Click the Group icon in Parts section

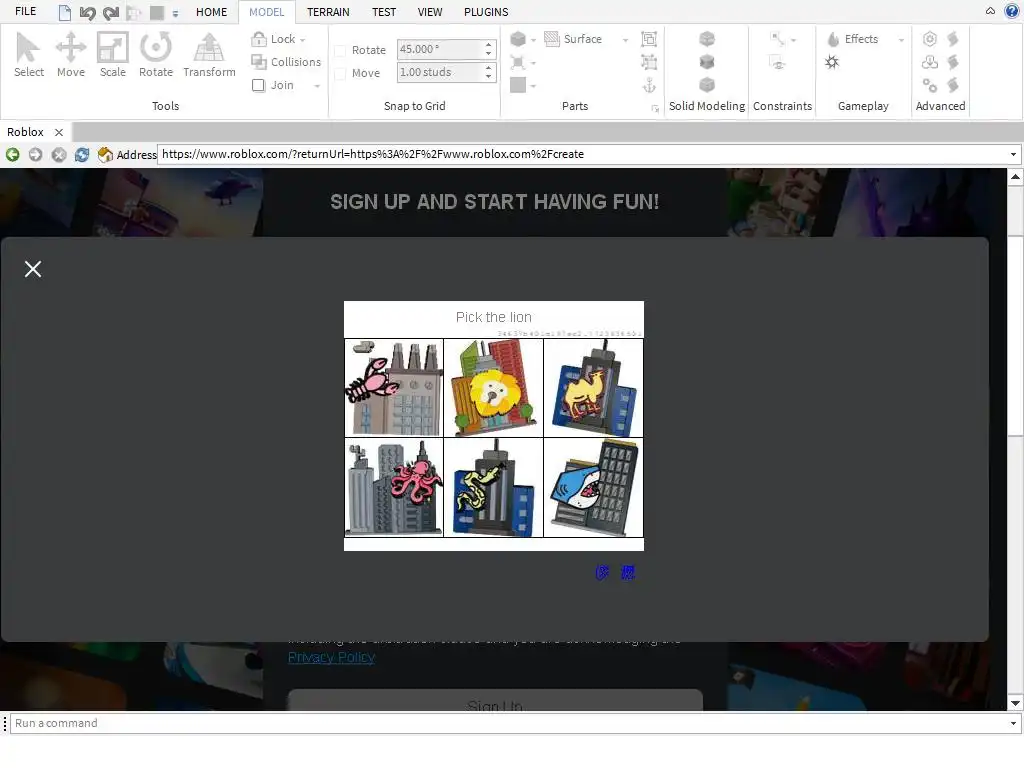click(x=649, y=39)
